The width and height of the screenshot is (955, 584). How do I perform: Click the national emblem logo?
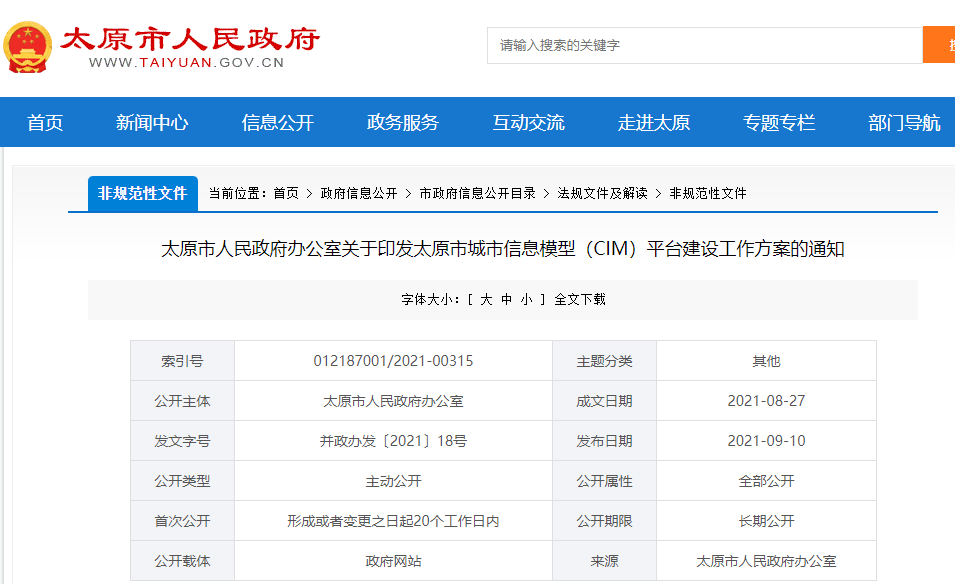27,47
